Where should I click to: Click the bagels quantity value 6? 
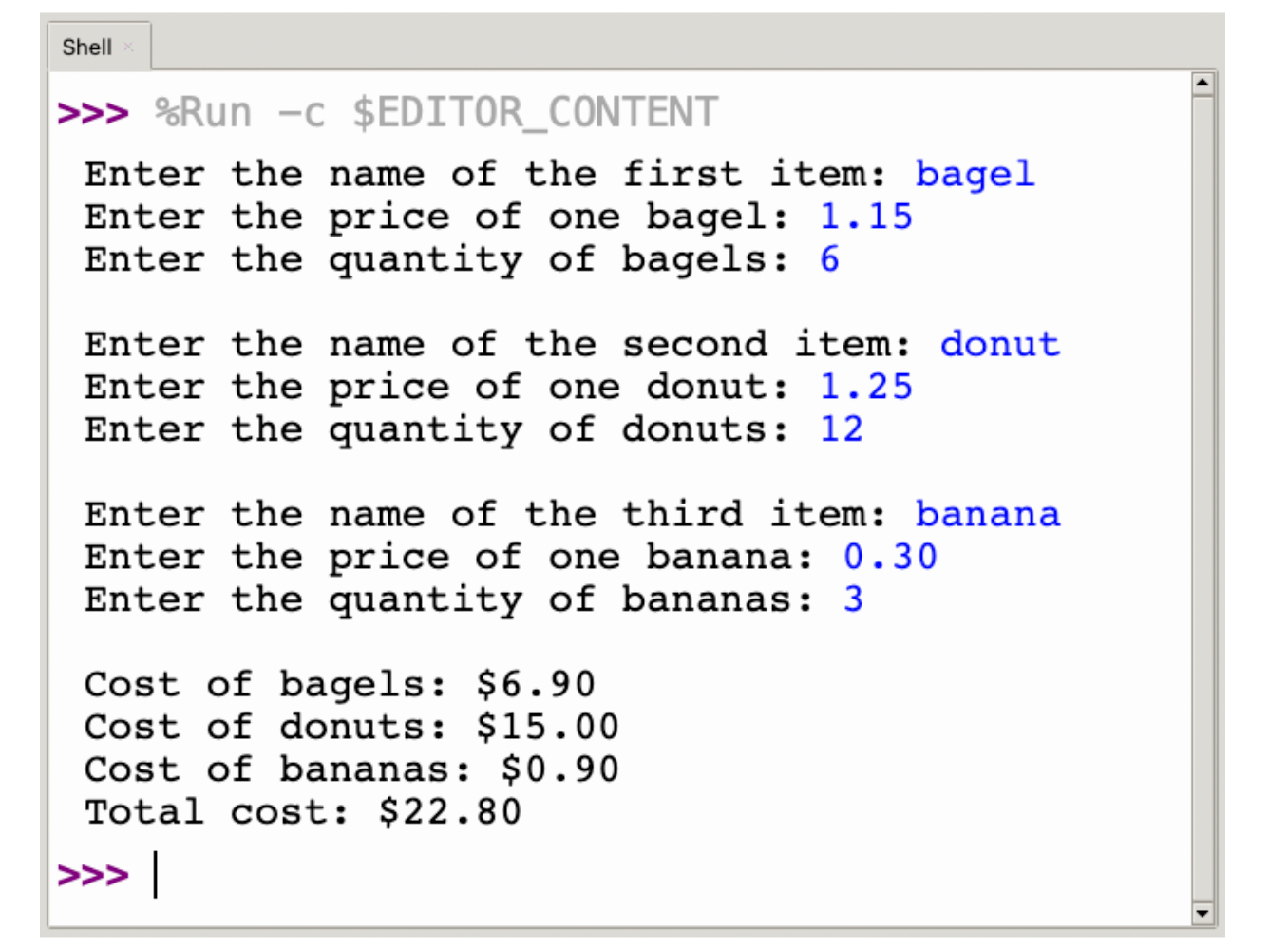pos(829,259)
